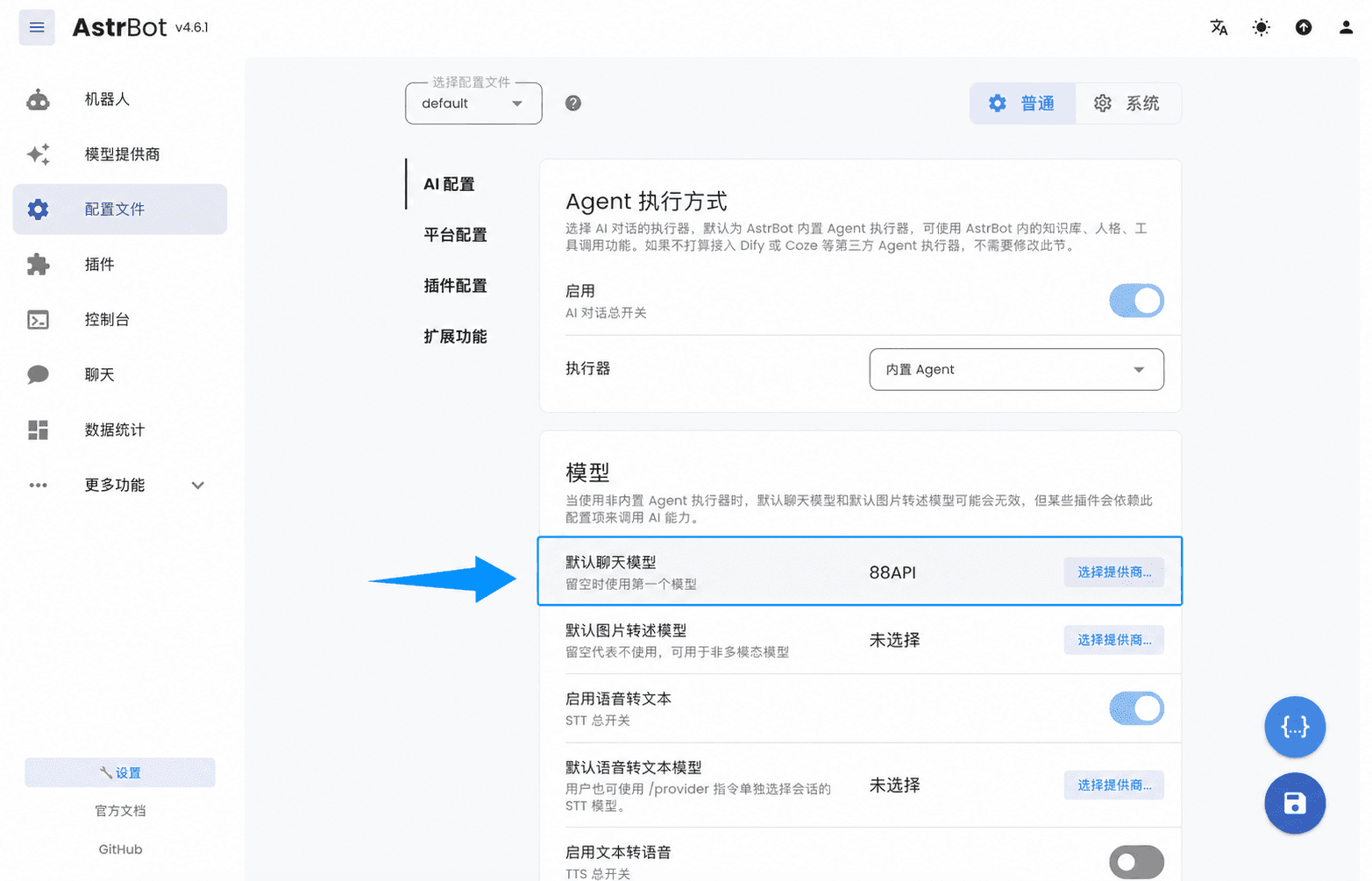
Task: Click the chat bubble 聊天 icon
Action: [x=38, y=375]
